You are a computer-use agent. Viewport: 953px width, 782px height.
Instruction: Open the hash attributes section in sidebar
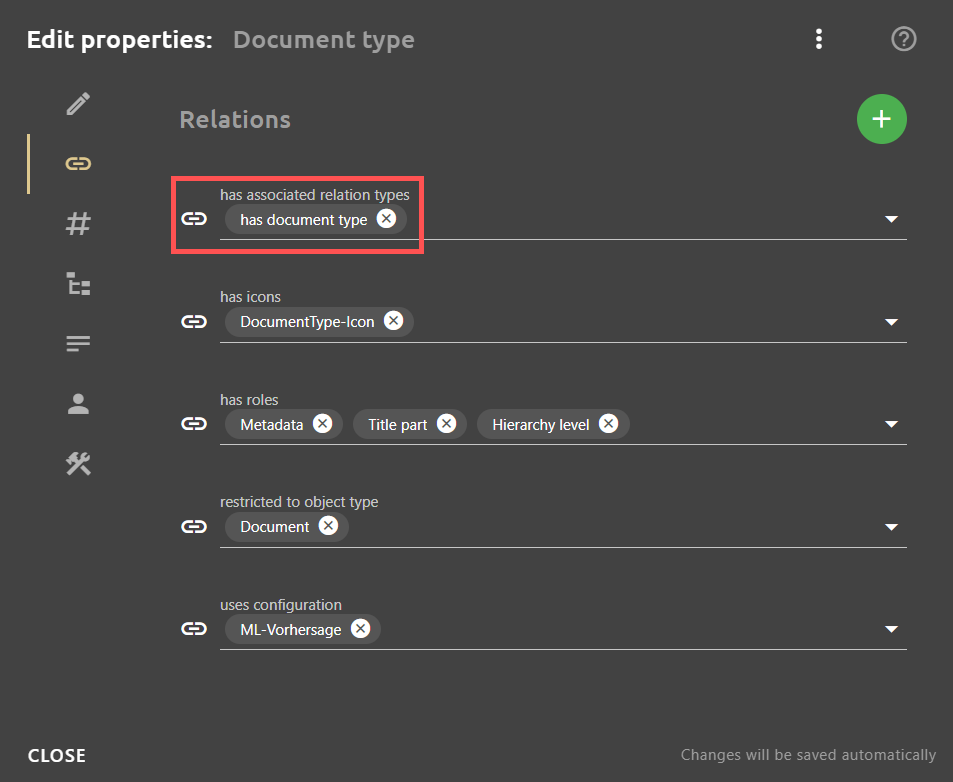click(x=78, y=224)
